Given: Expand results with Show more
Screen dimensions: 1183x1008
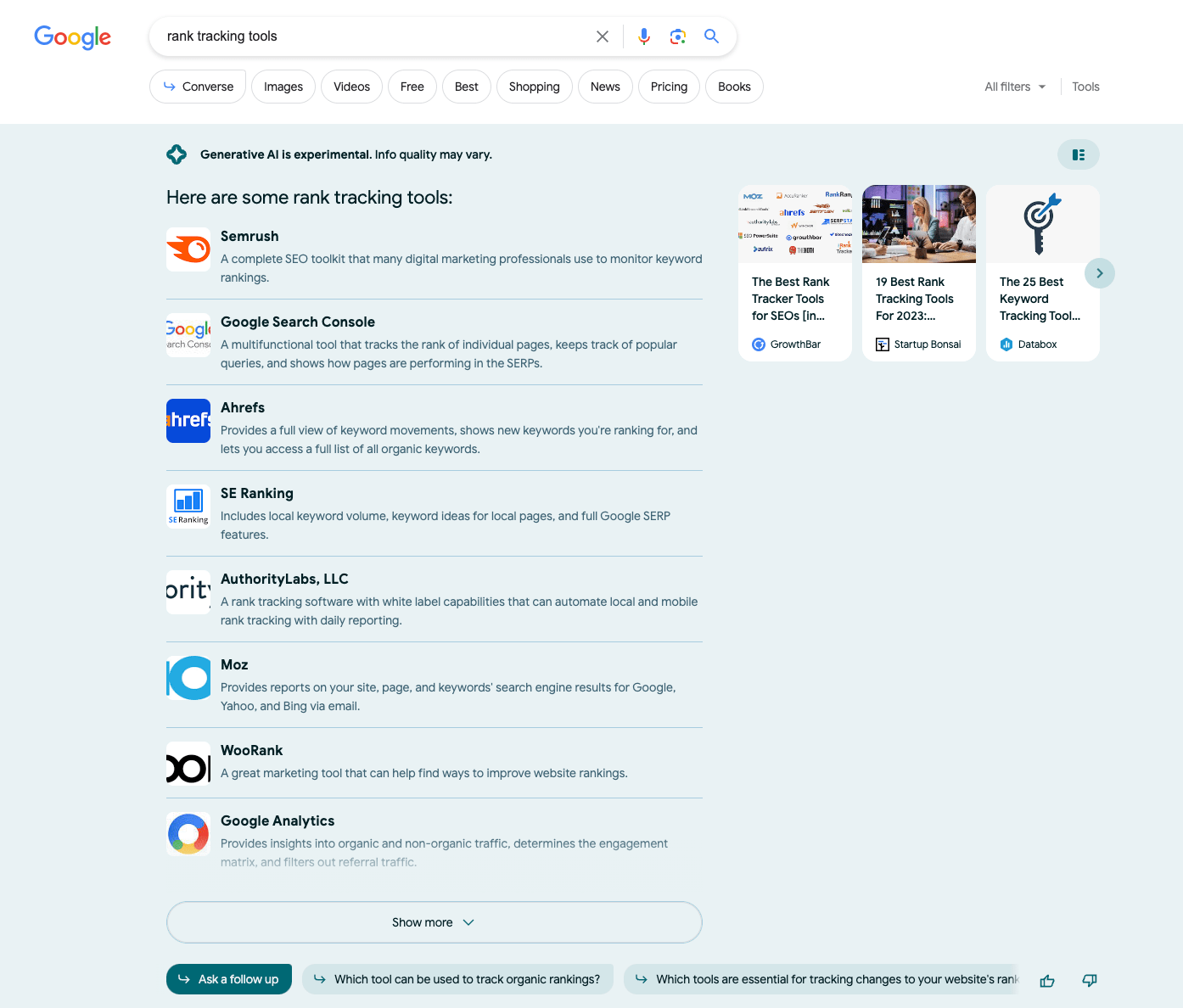Looking at the screenshot, I should [x=435, y=922].
